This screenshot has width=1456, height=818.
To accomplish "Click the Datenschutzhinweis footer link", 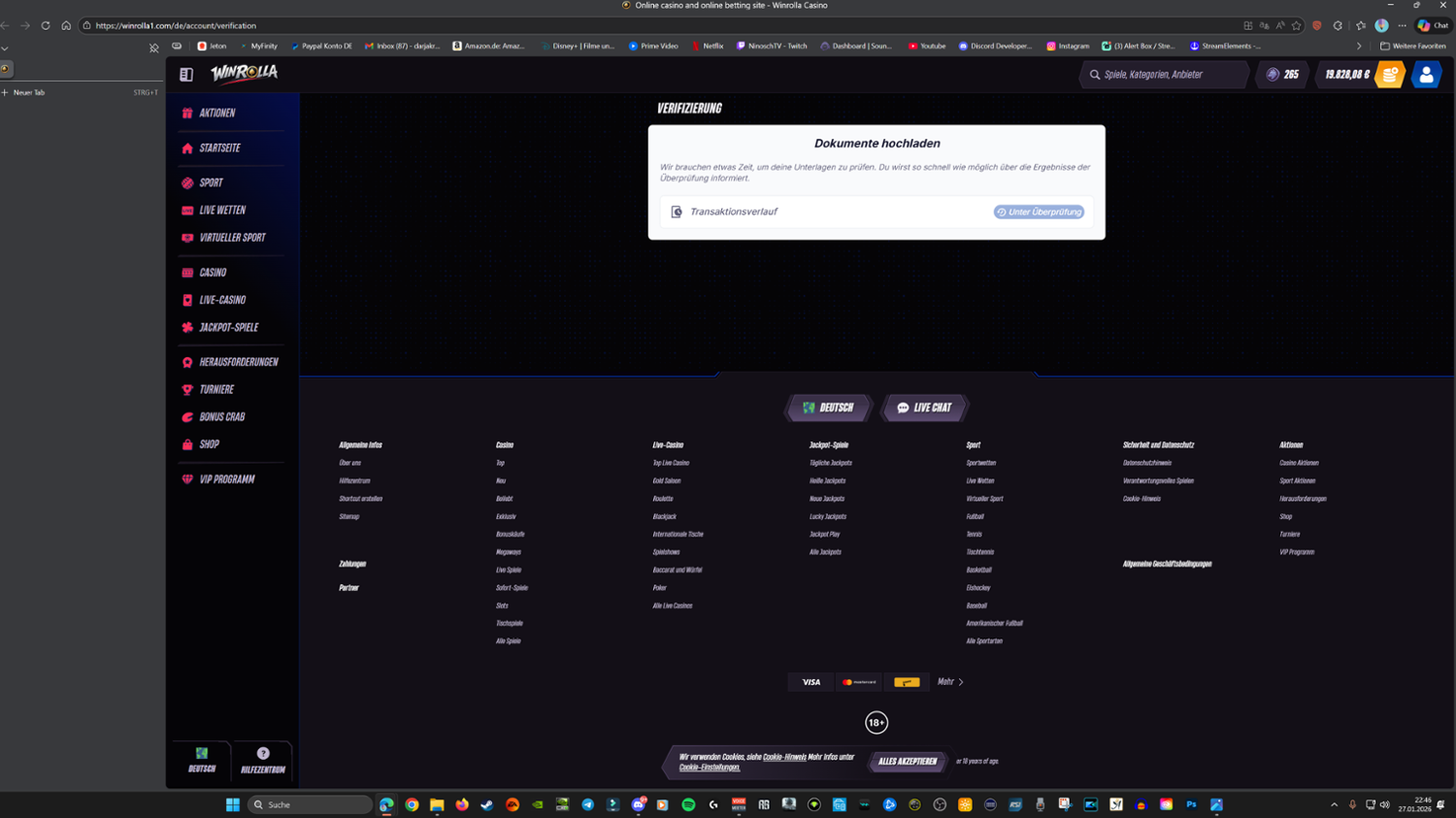I will 1146,463.
